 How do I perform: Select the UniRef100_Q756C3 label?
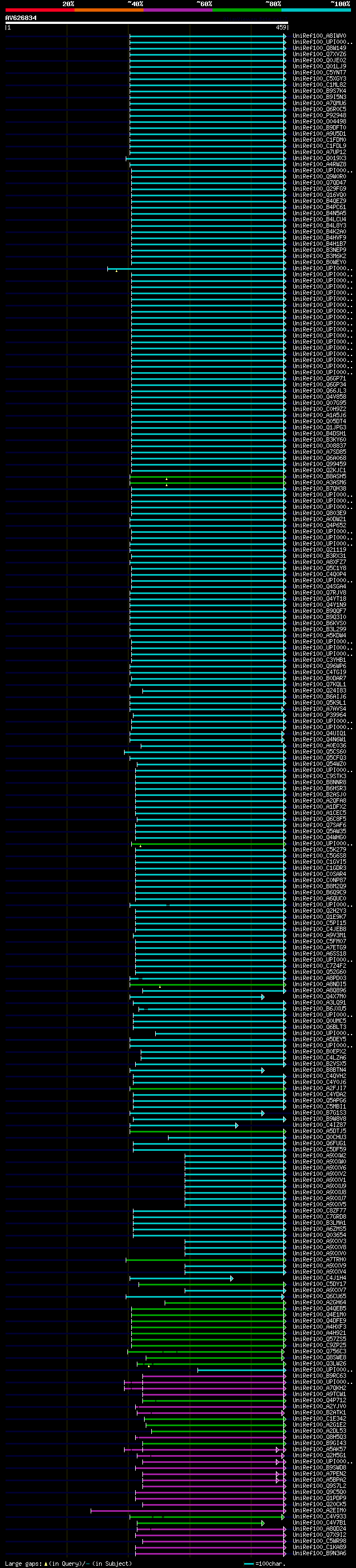(x=319, y=1351)
